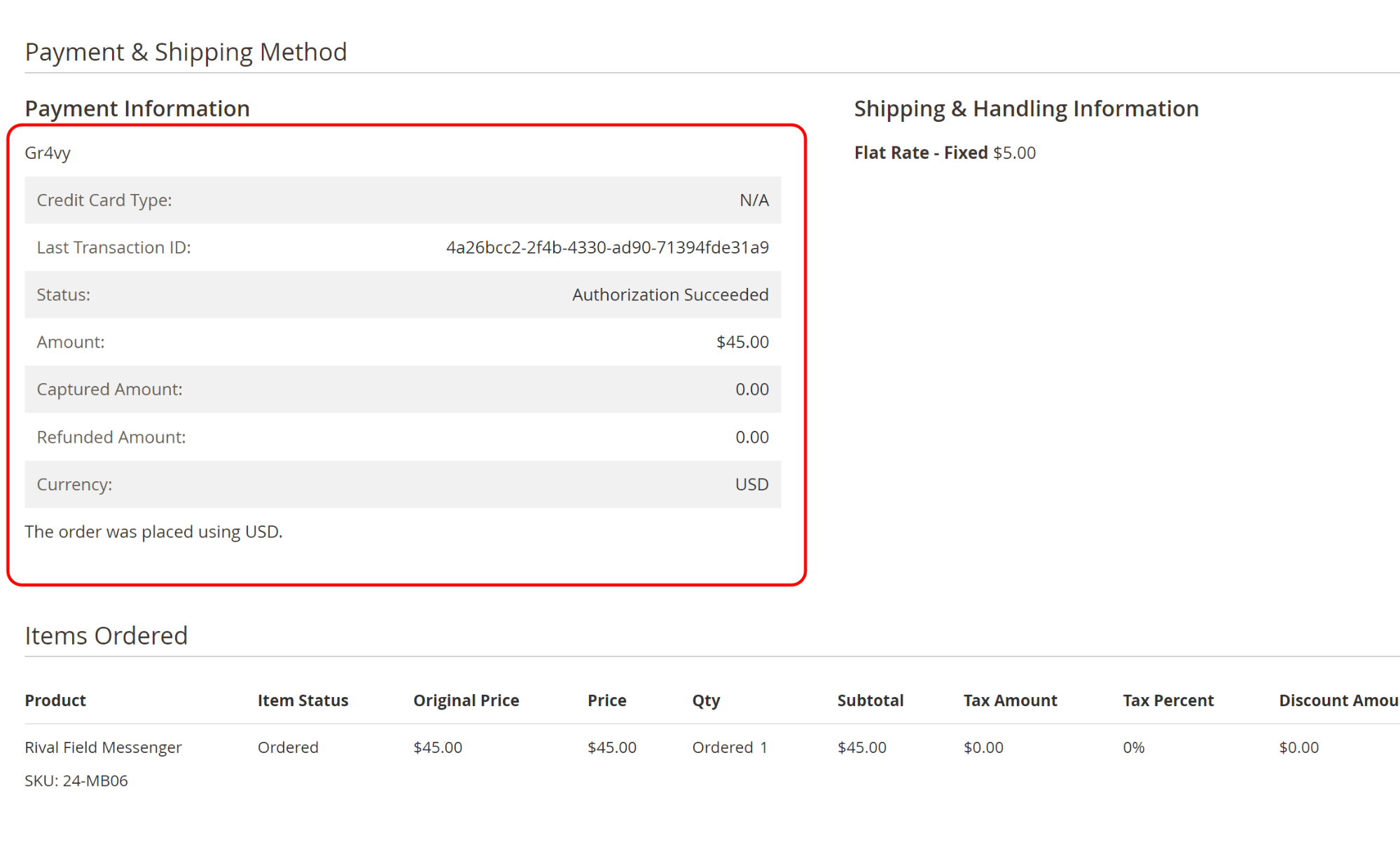
Task: Click the Original Price column header
Action: pyautogui.click(x=466, y=700)
